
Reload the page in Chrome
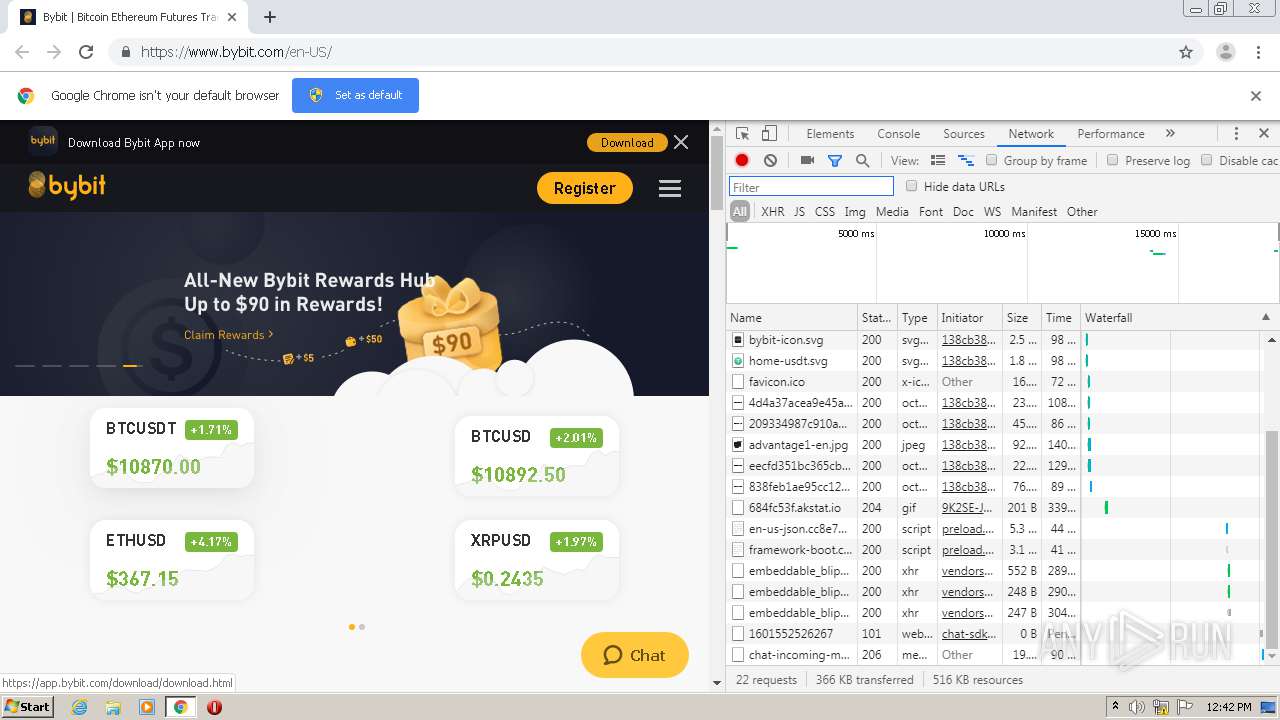pyautogui.click(x=86, y=52)
